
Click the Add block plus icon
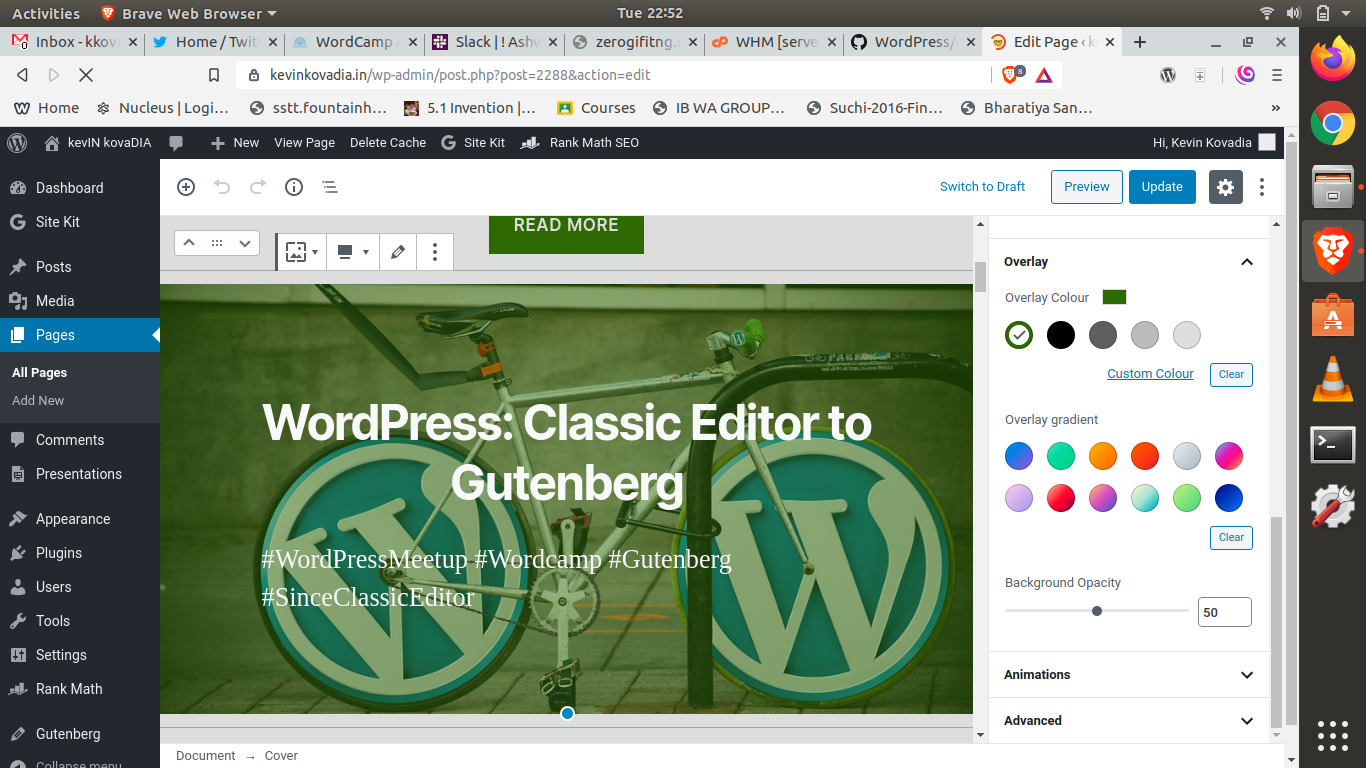point(186,187)
